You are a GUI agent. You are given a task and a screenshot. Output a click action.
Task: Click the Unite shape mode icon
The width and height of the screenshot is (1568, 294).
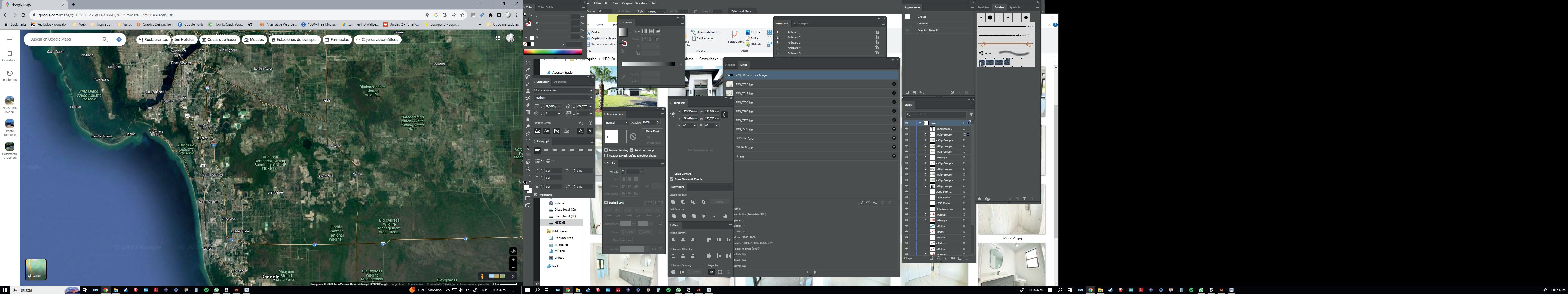(673, 201)
